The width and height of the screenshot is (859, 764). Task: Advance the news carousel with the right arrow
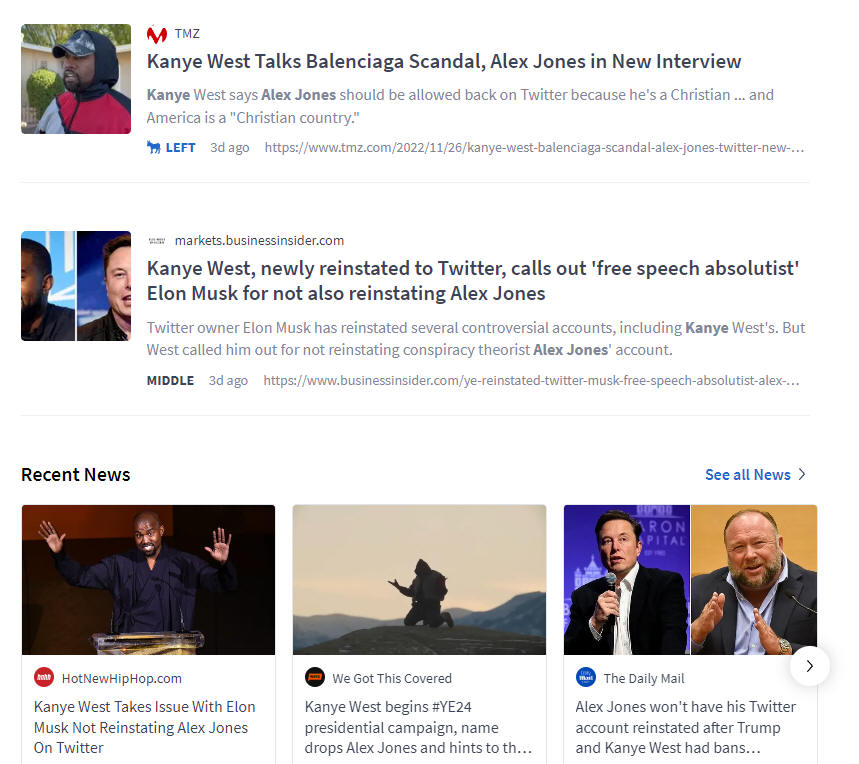810,666
